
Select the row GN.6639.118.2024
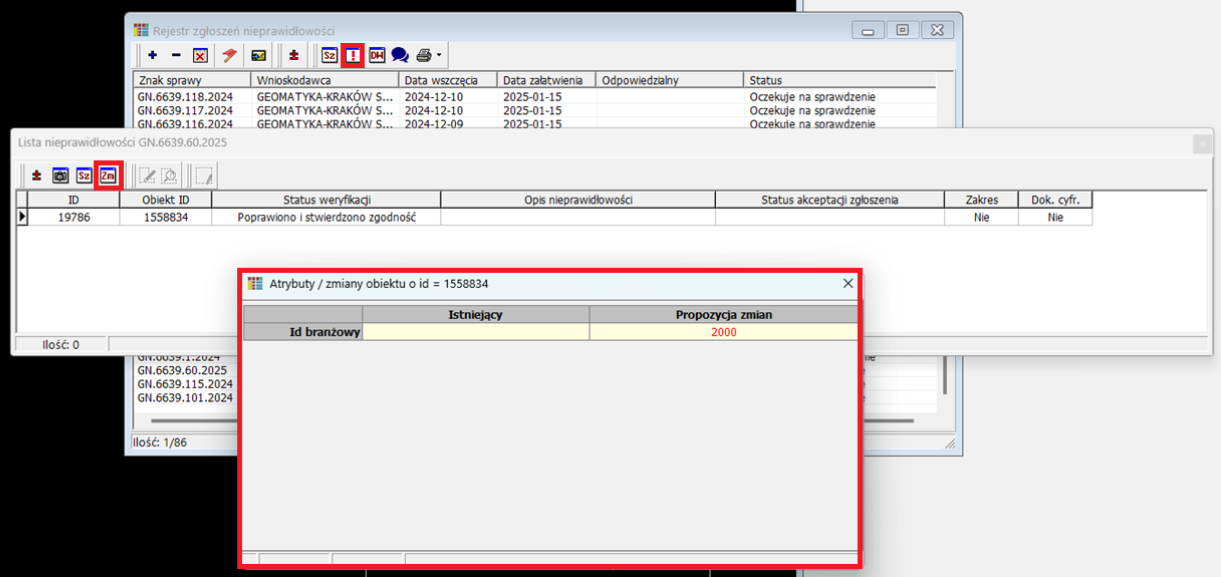(x=185, y=97)
